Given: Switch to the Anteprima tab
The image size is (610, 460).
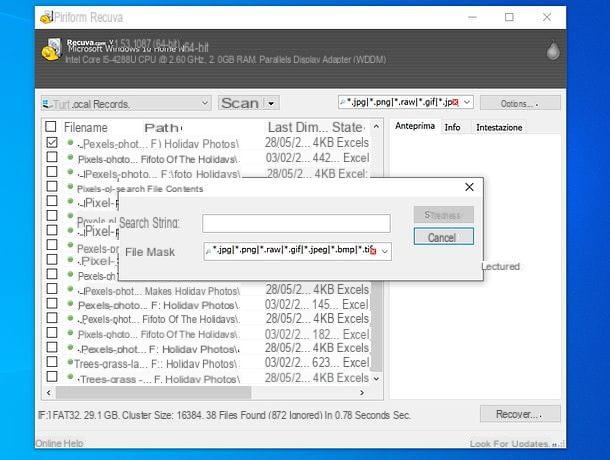Looking at the screenshot, I should click(415, 126).
